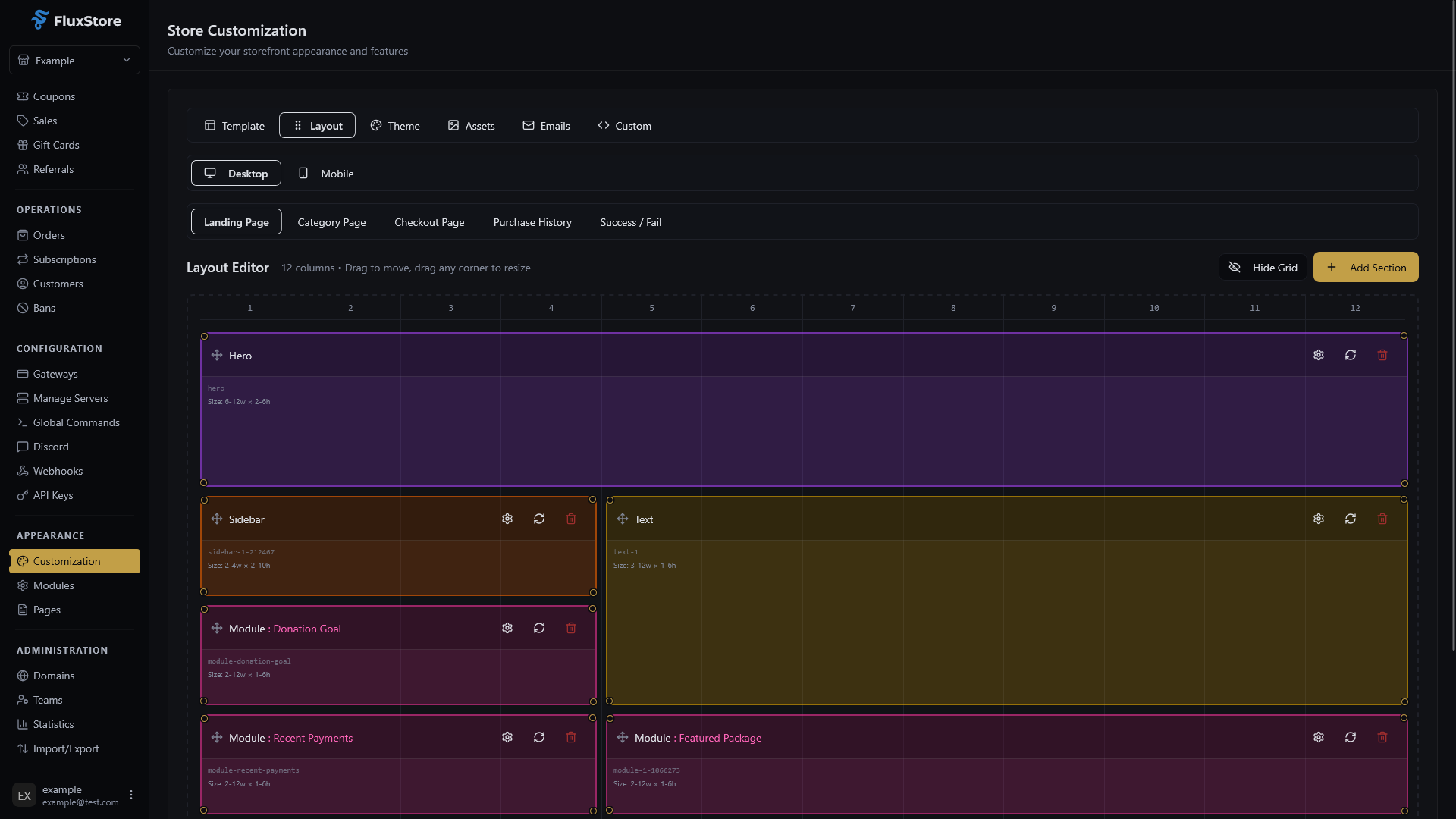The width and height of the screenshot is (1456, 819).
Task: Switch to Mobile preview mode
Action: [325, 173]
